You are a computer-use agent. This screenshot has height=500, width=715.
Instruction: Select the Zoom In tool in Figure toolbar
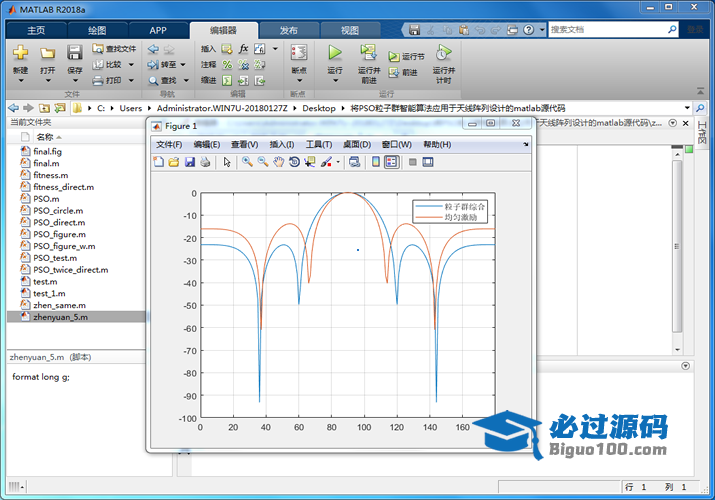tap(247, 161)
